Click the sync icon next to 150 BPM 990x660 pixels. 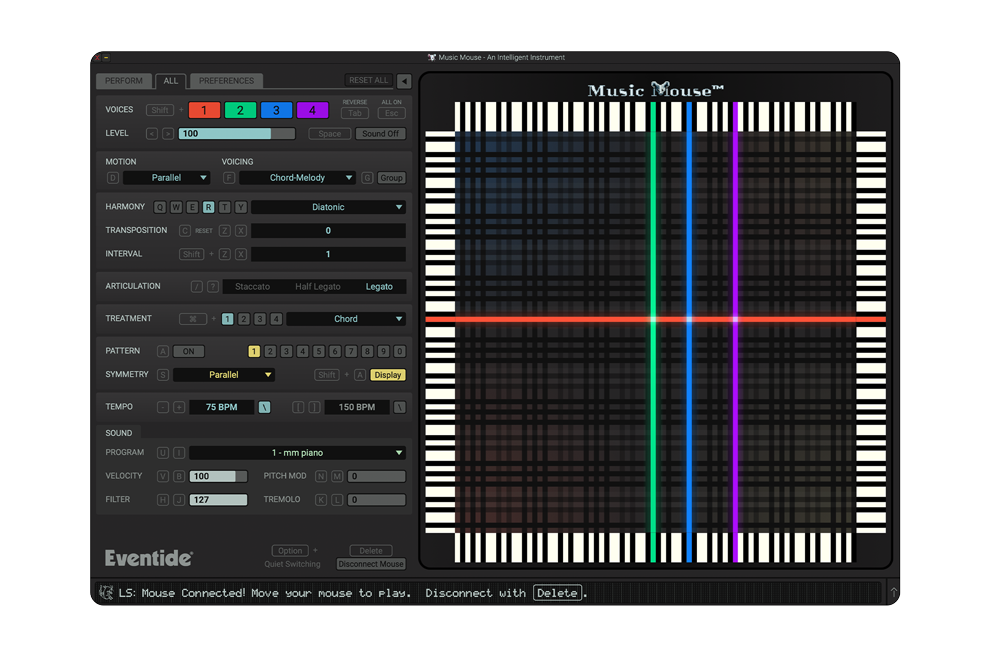[400, 407]
